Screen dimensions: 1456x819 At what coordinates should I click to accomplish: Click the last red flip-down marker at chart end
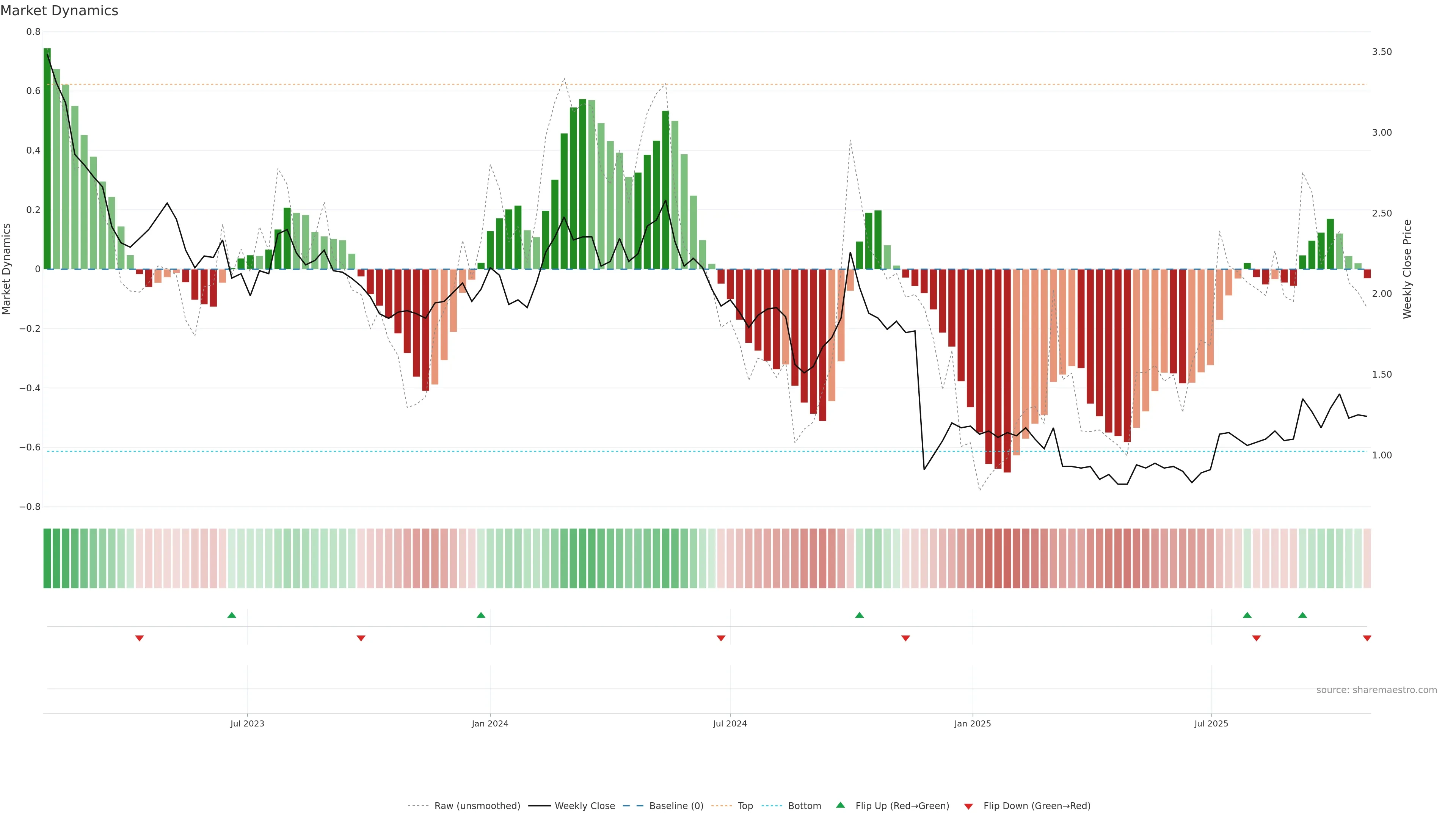[1367, 638]
